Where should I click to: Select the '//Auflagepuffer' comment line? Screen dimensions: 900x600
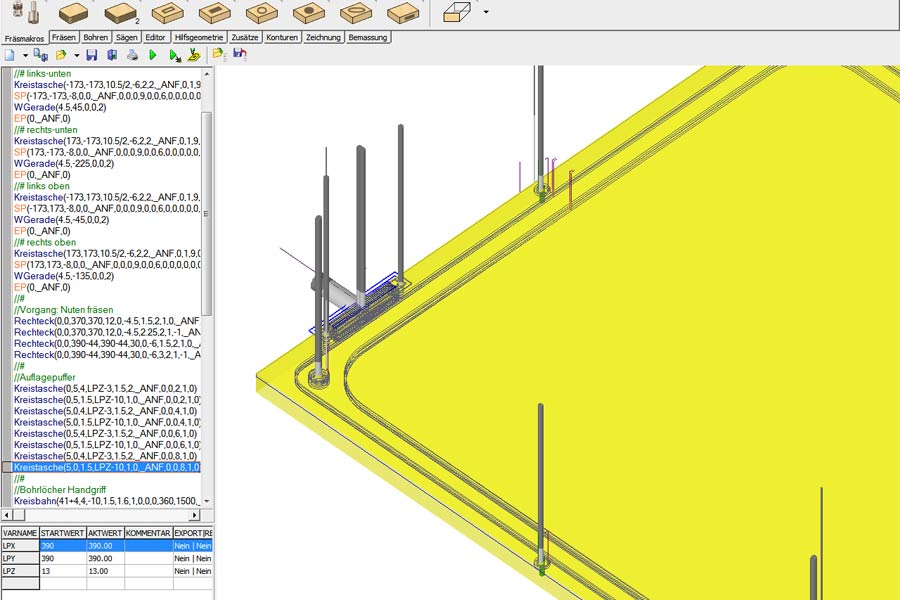click(45, 378)
